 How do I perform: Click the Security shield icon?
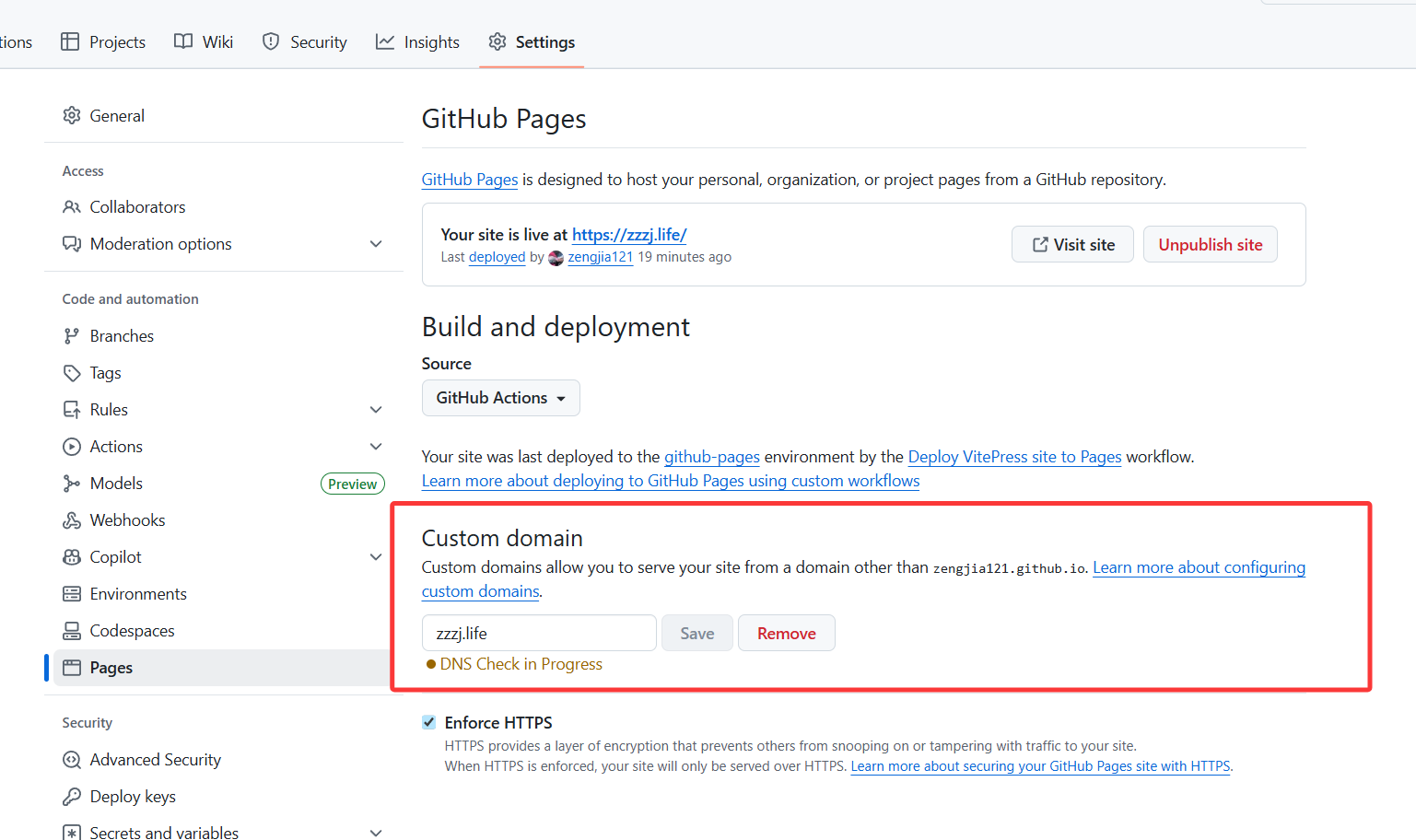coord(271,41)
